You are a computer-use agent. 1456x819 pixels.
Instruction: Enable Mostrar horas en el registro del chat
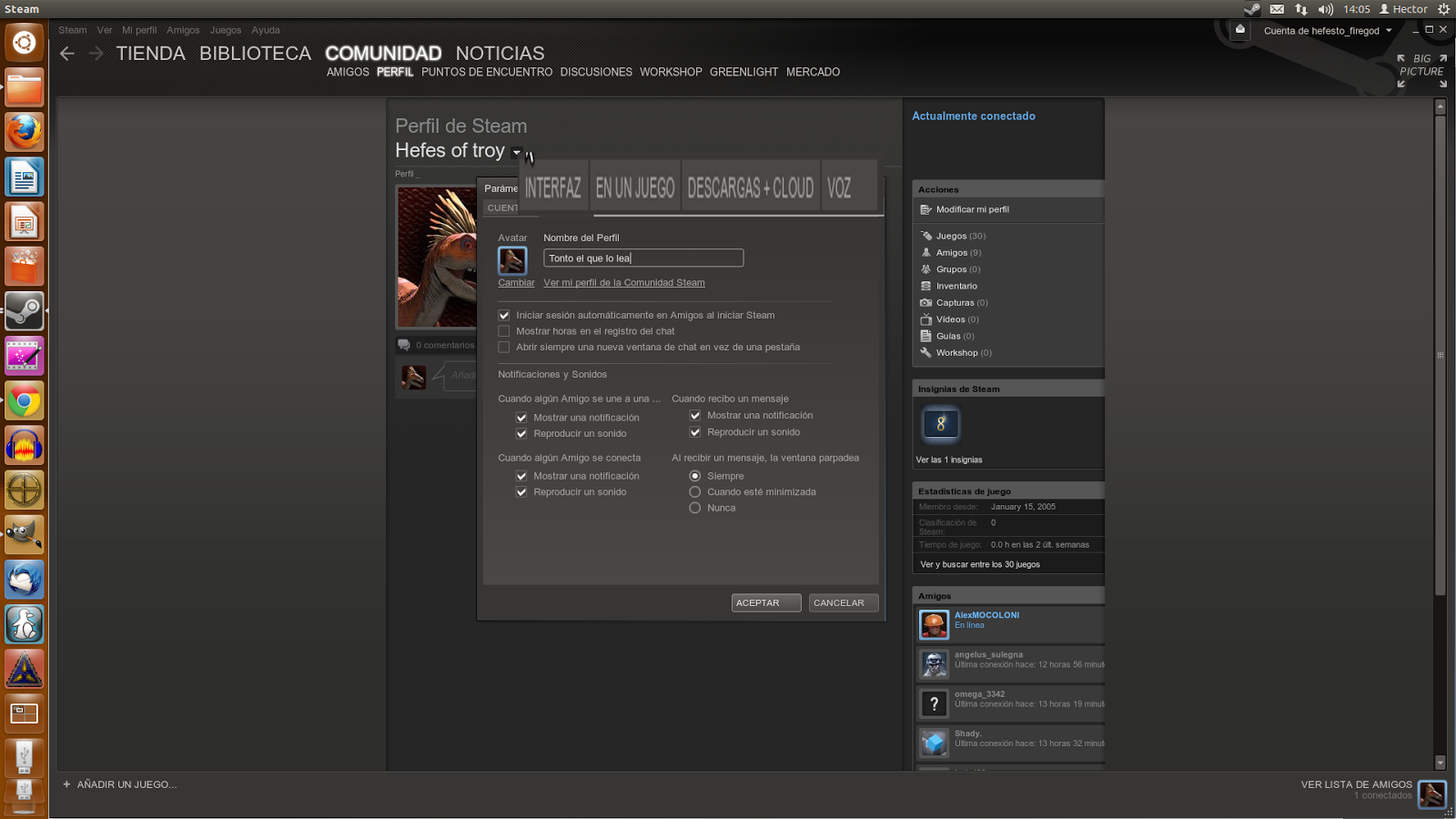(x=504, y=330)
